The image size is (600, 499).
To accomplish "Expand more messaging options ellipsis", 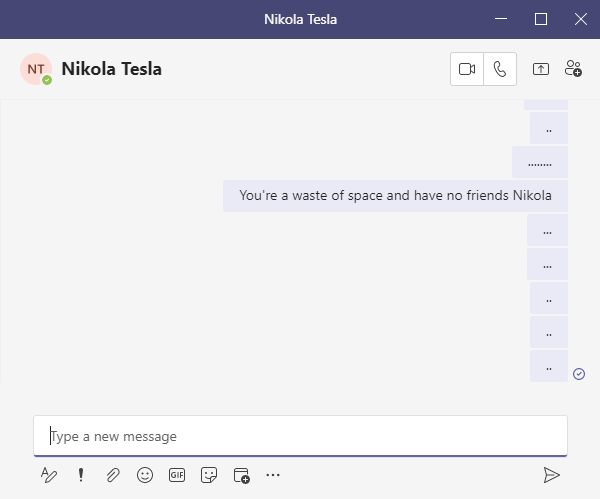I will [x=273, y=475].
